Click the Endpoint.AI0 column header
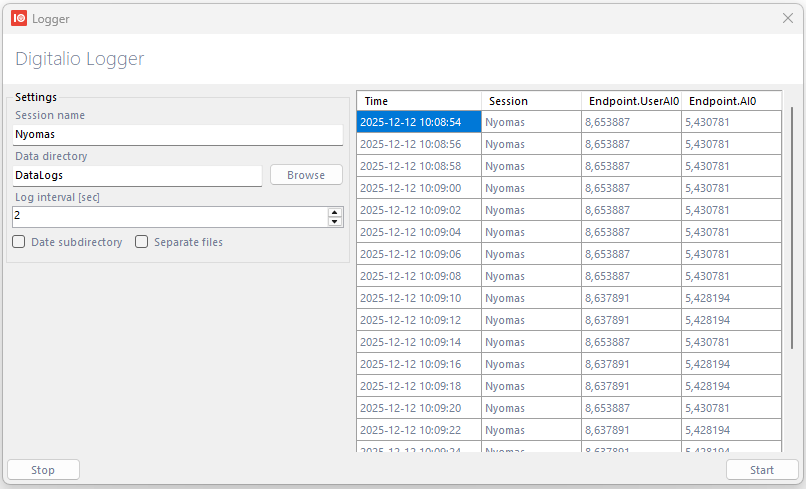 click(x=731, y=101)
